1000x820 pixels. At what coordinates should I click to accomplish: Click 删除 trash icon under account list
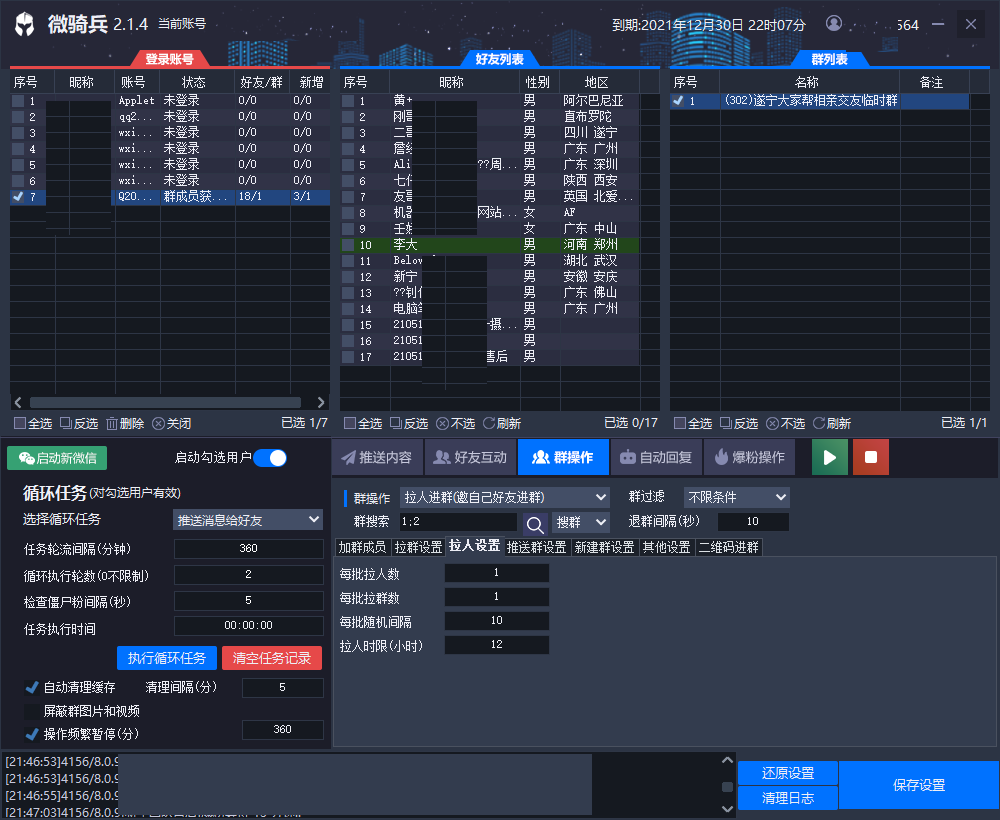[x=112, y=423]
